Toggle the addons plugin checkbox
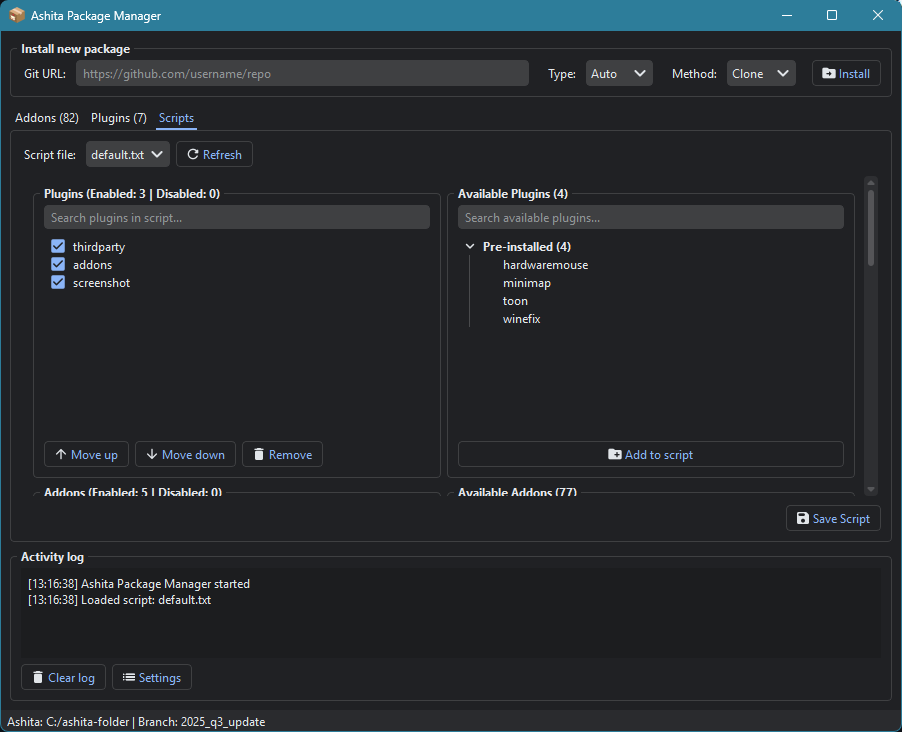The height and width of the screenshot is (732, 902). (58, 264)
